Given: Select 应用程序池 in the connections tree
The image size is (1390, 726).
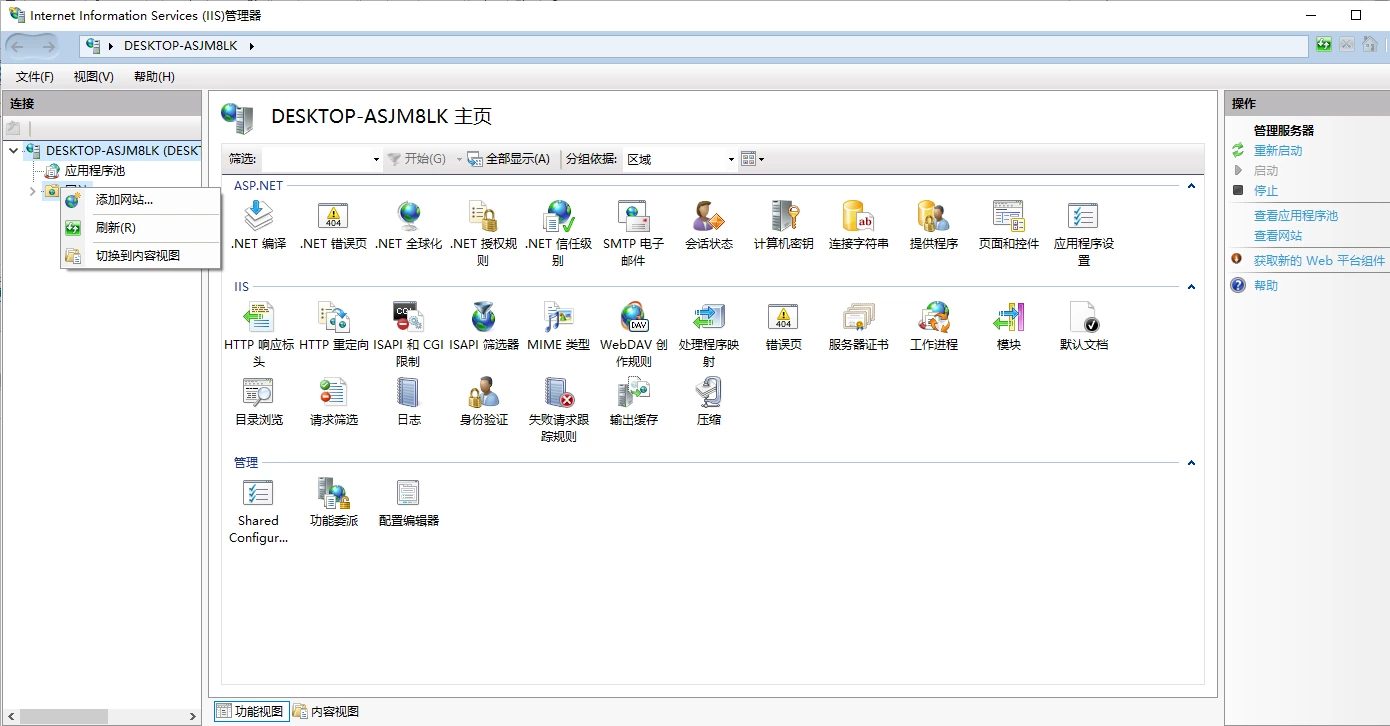Looking at the screenshot, I should coord(95,171).
